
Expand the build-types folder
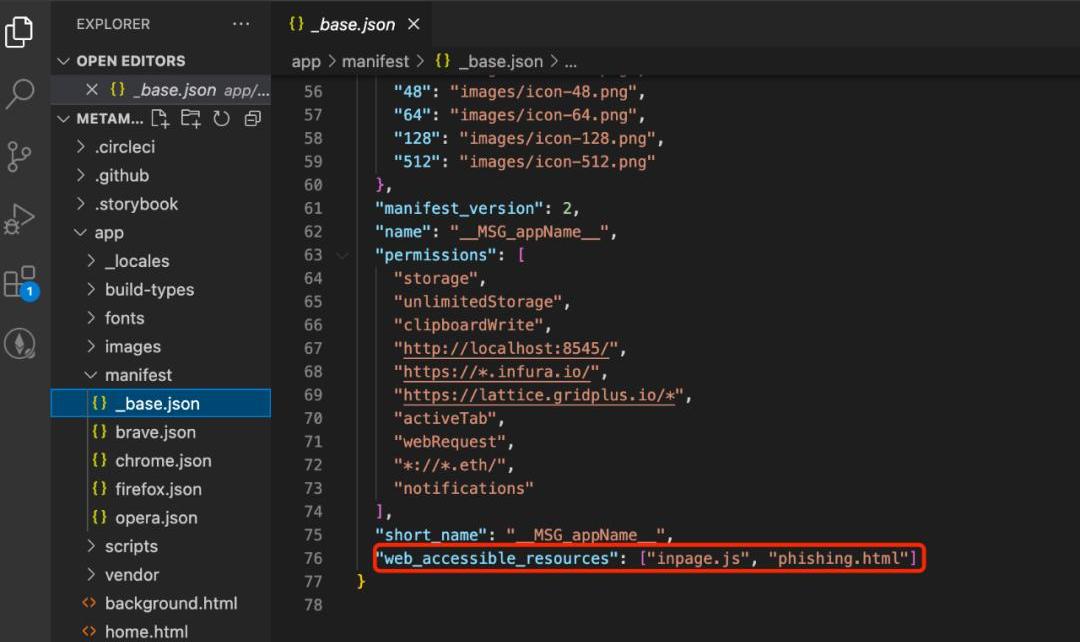91,289
